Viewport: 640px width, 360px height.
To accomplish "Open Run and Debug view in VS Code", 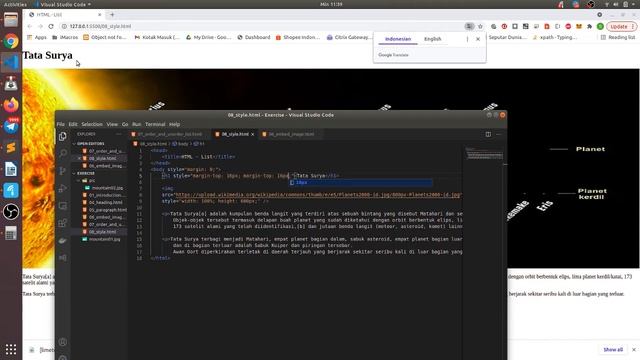I will point(62,188).
